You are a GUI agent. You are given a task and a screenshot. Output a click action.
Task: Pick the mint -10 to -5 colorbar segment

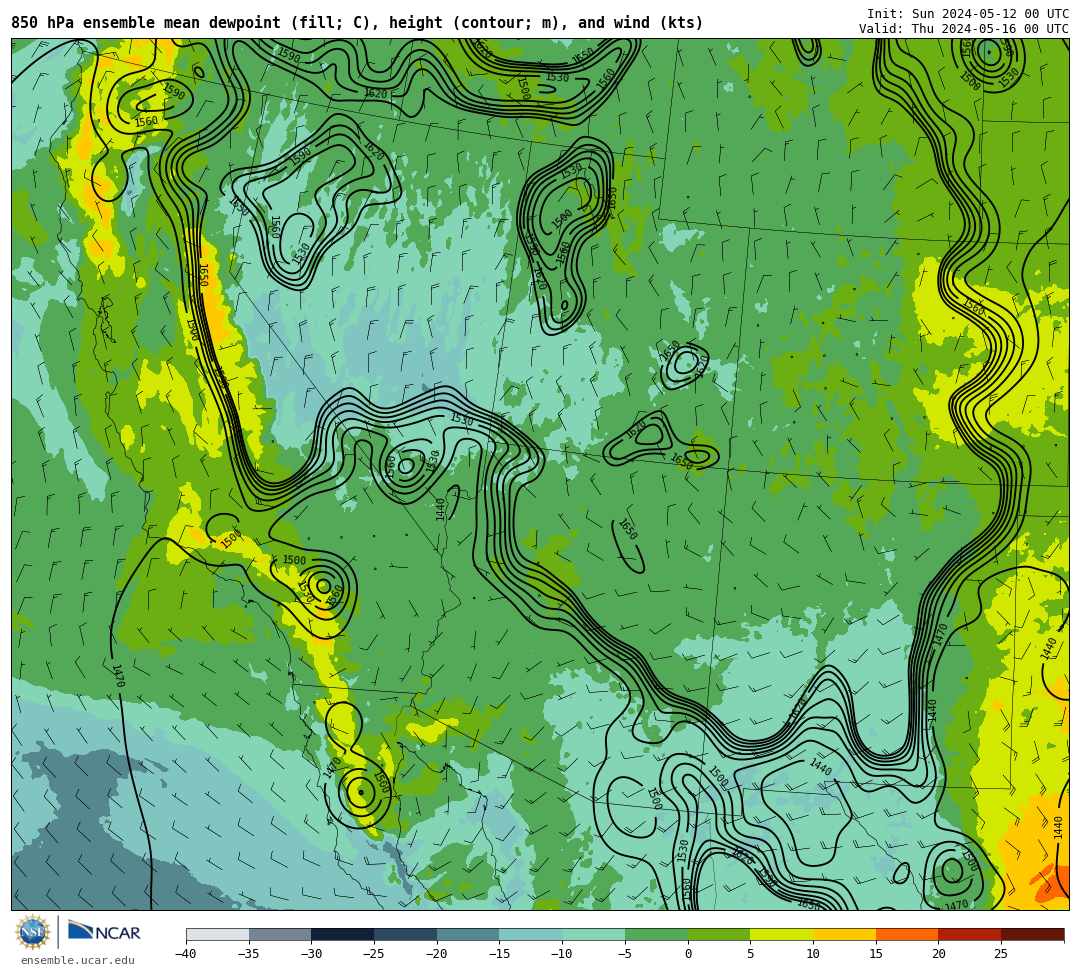594,934
